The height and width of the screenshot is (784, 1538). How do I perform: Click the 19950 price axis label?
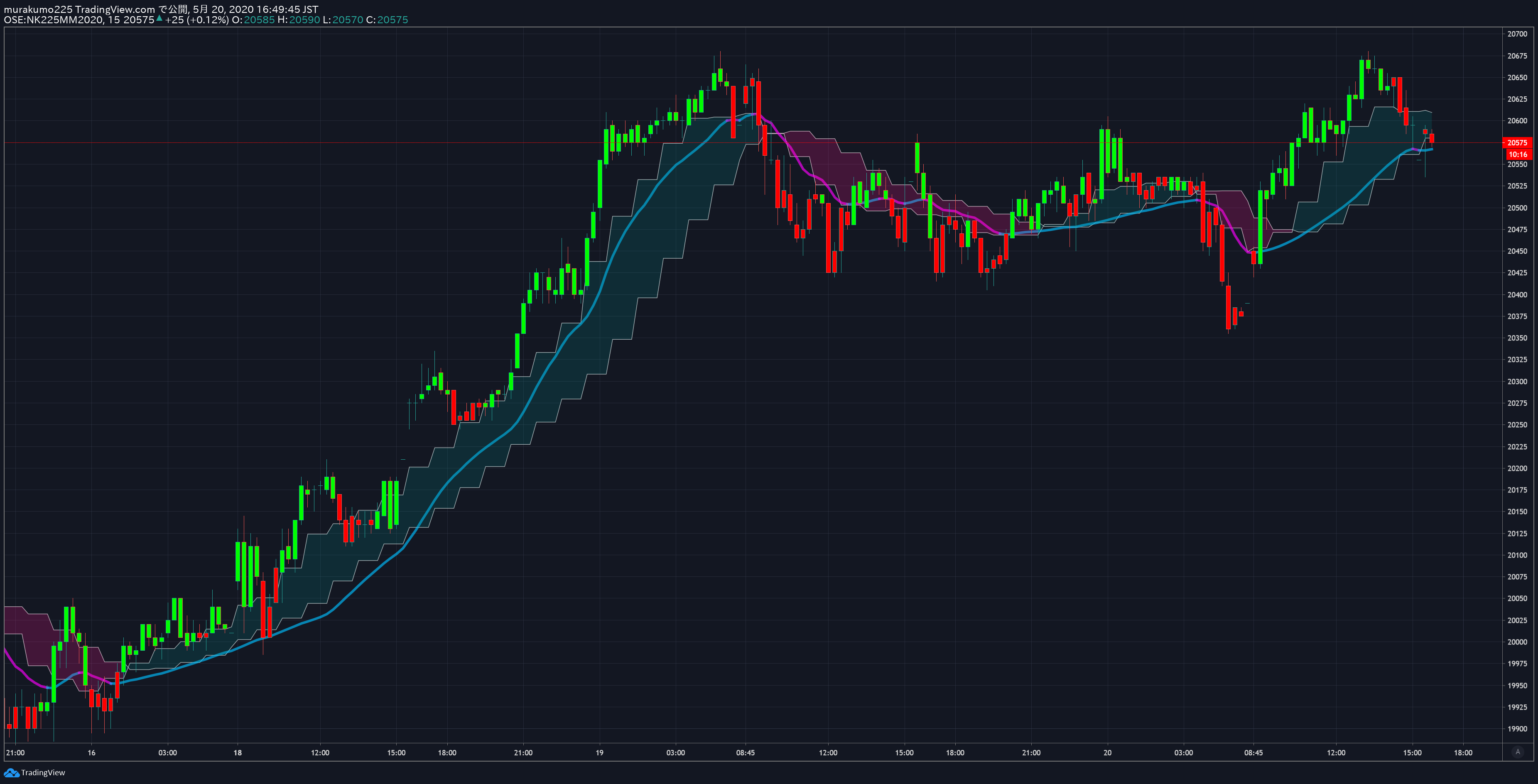pos(1517,686)
